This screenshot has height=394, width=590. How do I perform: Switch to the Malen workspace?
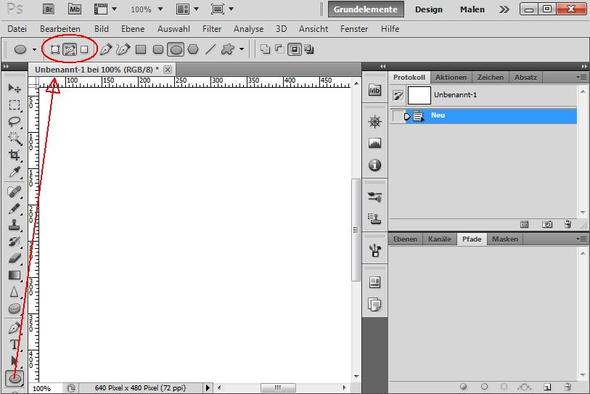click(472, 9)
